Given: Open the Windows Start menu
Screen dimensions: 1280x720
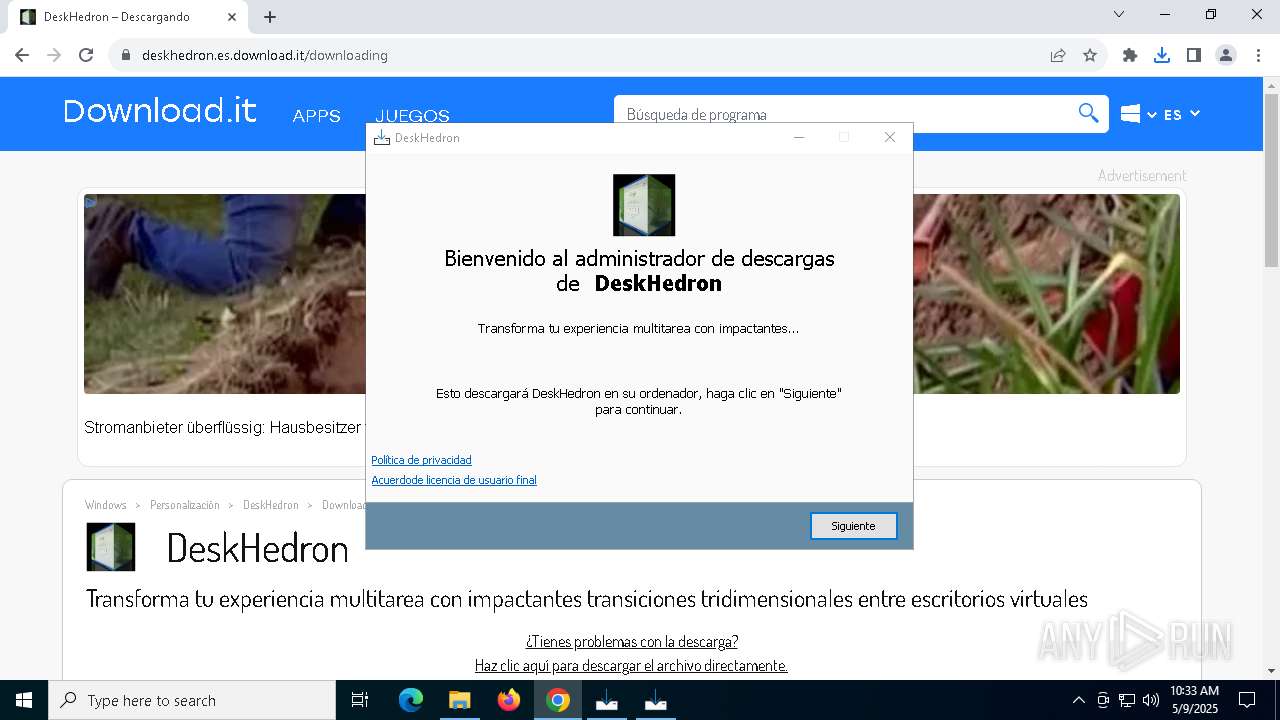Looking at the screenshot, I should tap(24, 700).
